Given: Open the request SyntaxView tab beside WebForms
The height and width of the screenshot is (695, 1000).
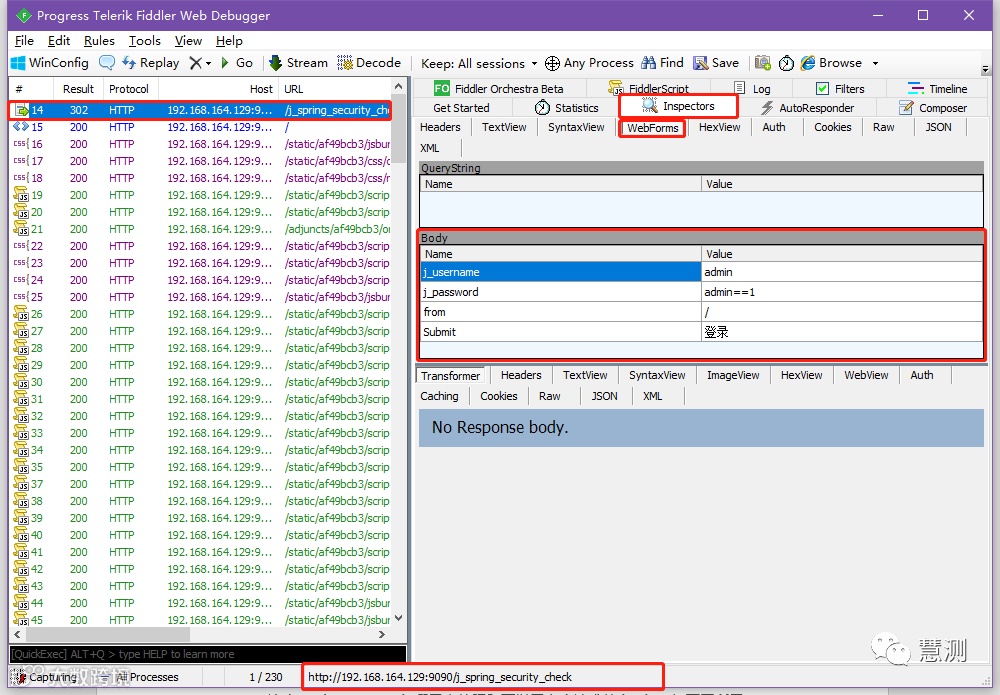Looking at the screenshot, I should click(x=576, y=127).
